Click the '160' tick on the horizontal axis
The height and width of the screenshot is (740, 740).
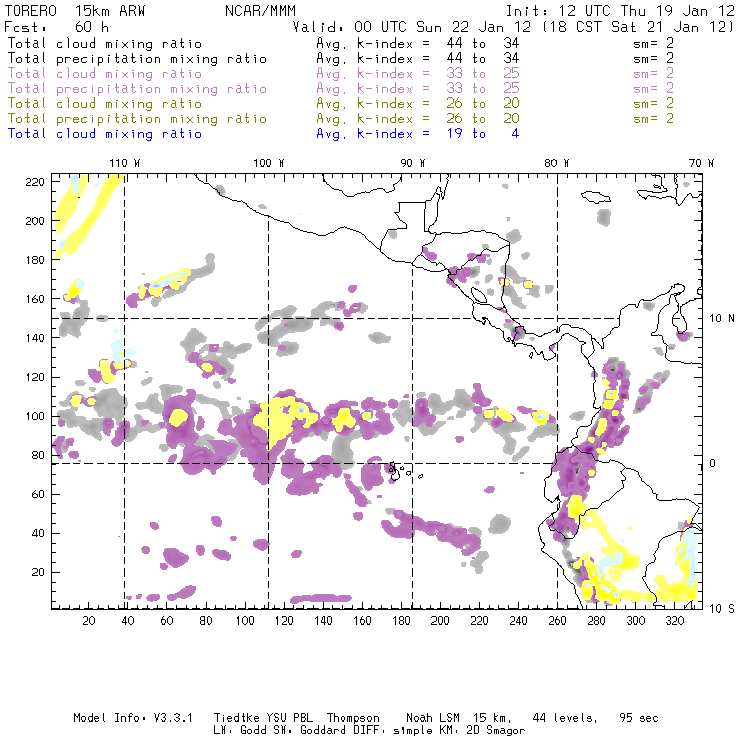click(x=362, y=621)
